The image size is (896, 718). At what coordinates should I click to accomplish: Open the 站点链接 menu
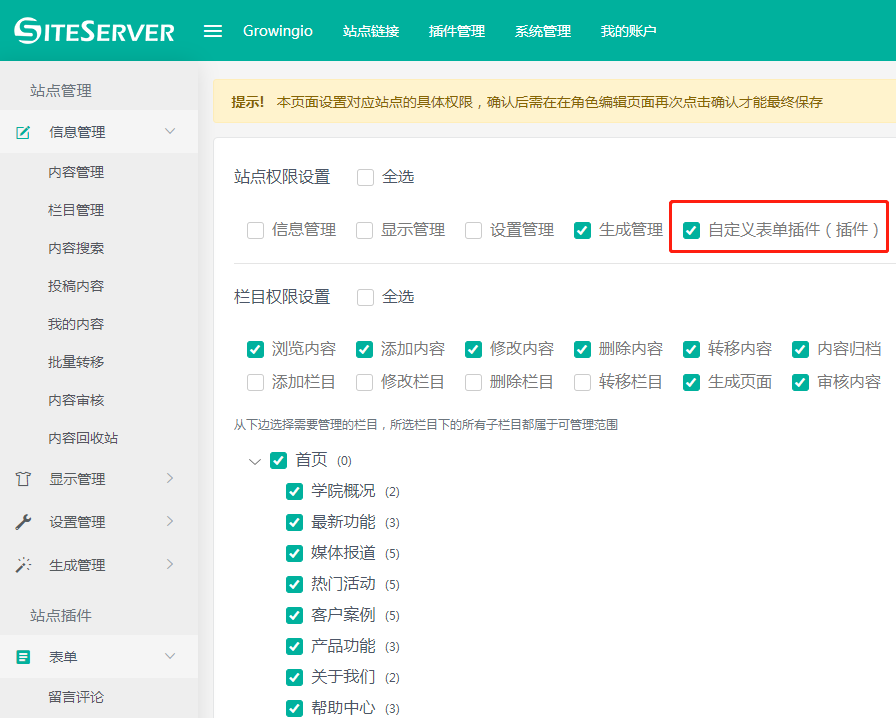(x=371, y=31)
